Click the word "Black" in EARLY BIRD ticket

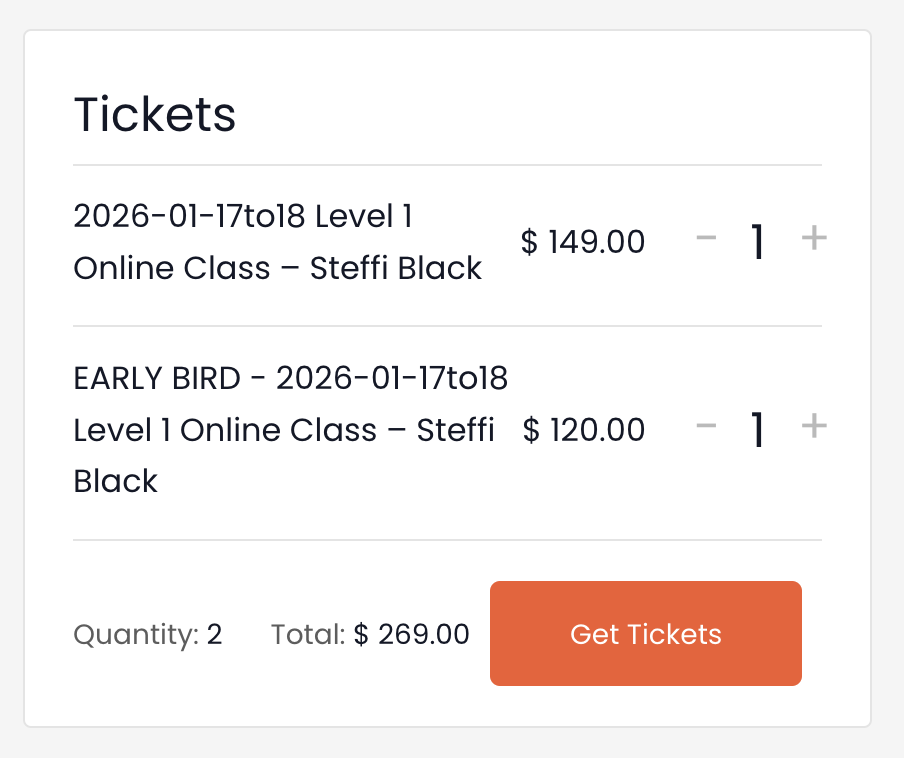[x=116, y=481]
